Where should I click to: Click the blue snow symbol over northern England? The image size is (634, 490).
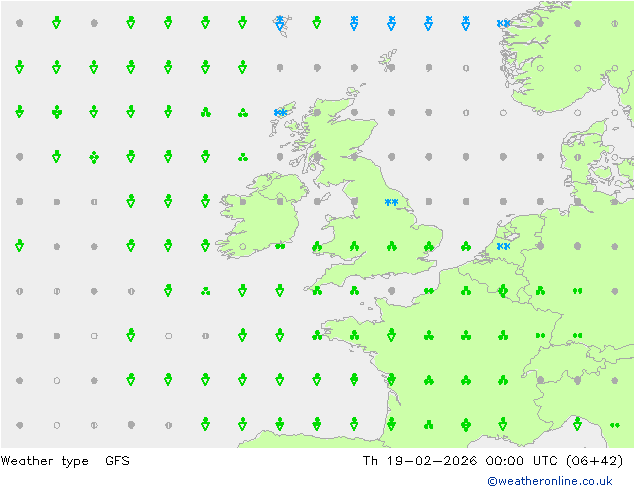391,202
